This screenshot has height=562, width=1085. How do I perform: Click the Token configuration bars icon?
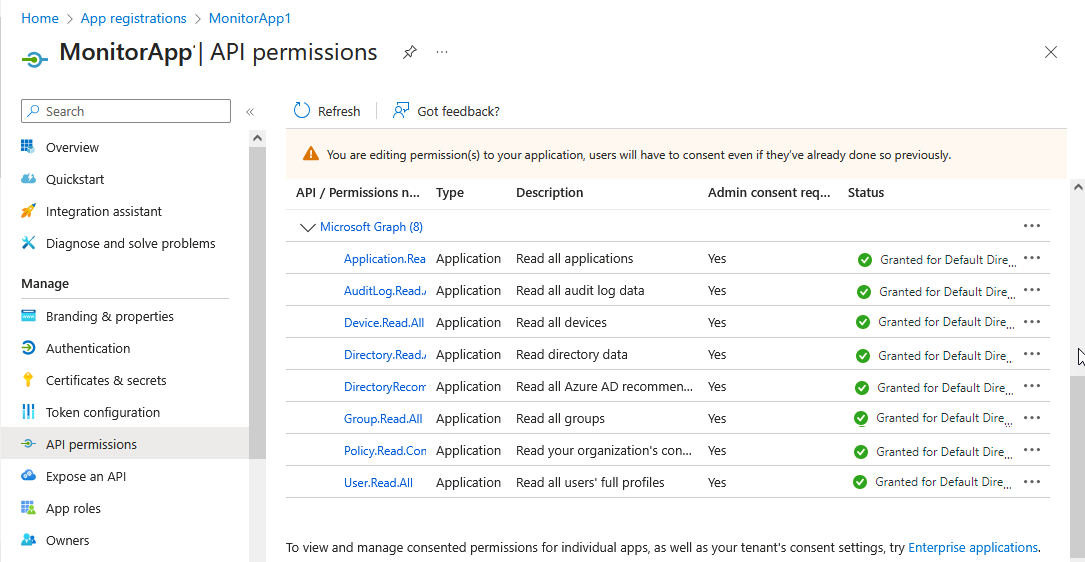point(28,412)
